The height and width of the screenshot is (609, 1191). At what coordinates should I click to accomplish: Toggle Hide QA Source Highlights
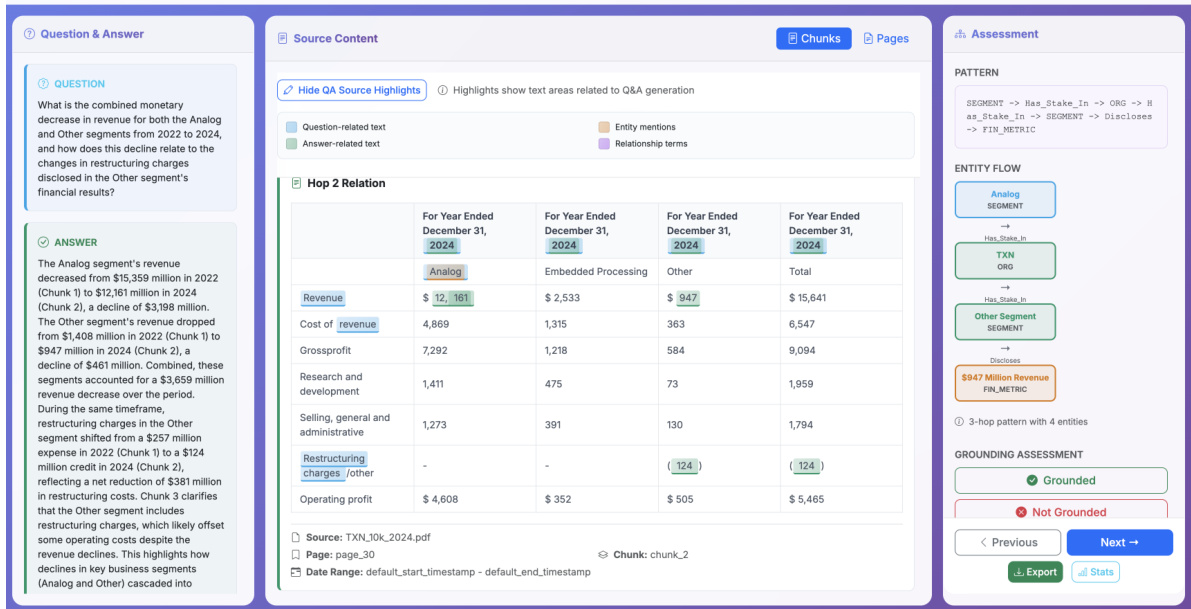pyautogui.click(x=351, y=90)
